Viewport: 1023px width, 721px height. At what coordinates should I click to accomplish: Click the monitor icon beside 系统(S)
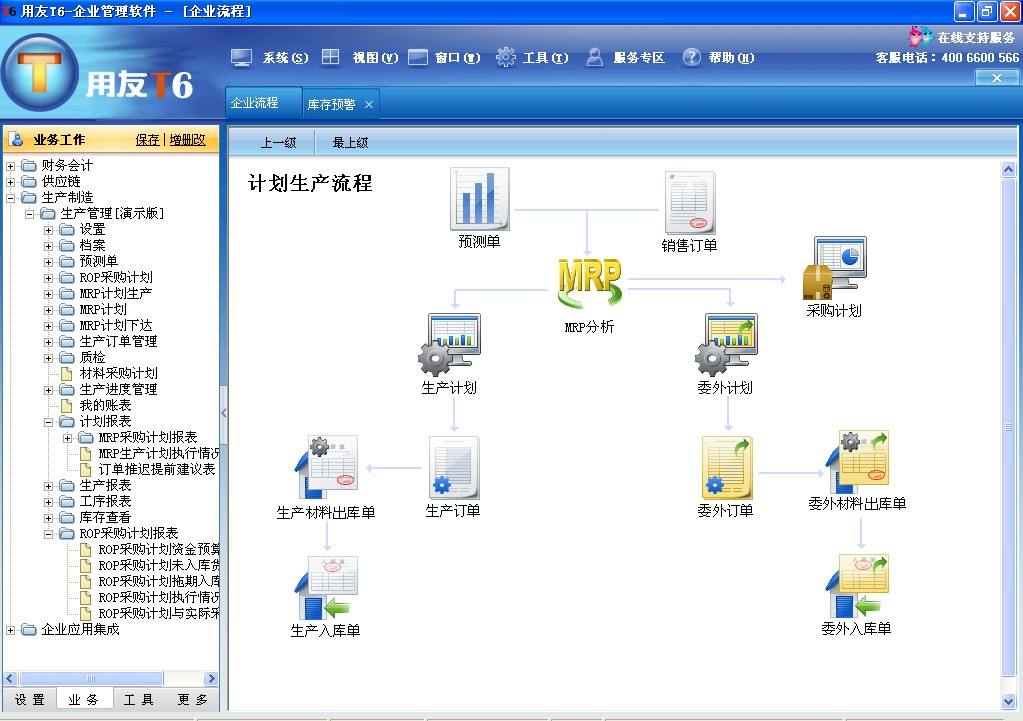(x=241, y=58)
